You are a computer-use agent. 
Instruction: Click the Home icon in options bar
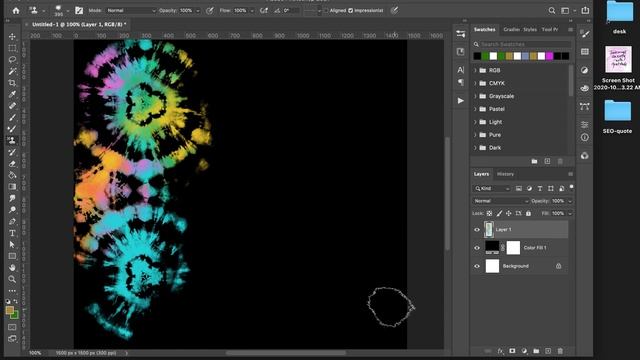pos(16,11)
